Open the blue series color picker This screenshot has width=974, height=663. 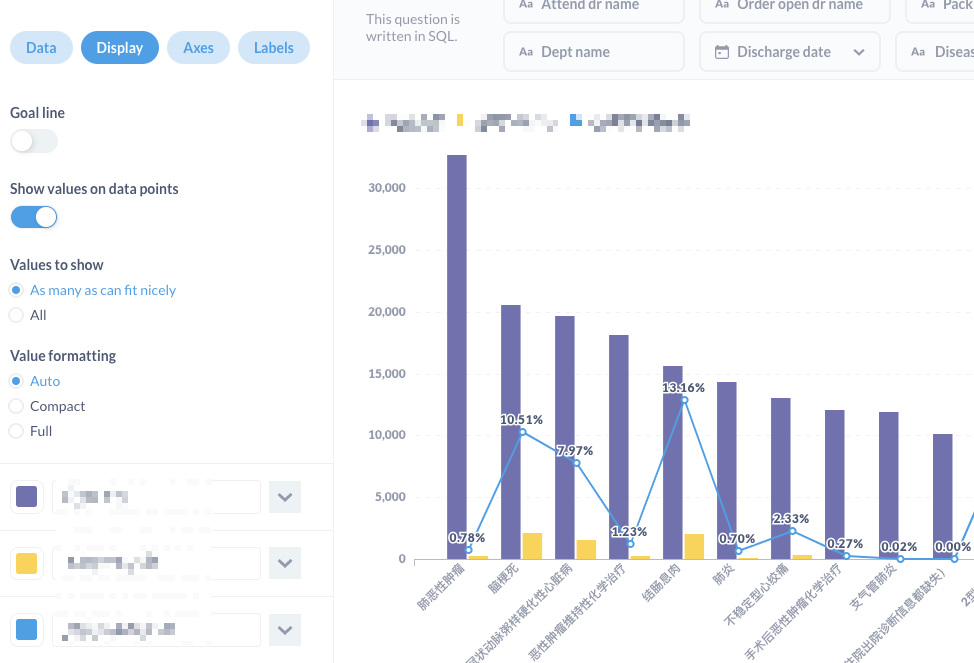pyautogui.click(x=27, y=630)
